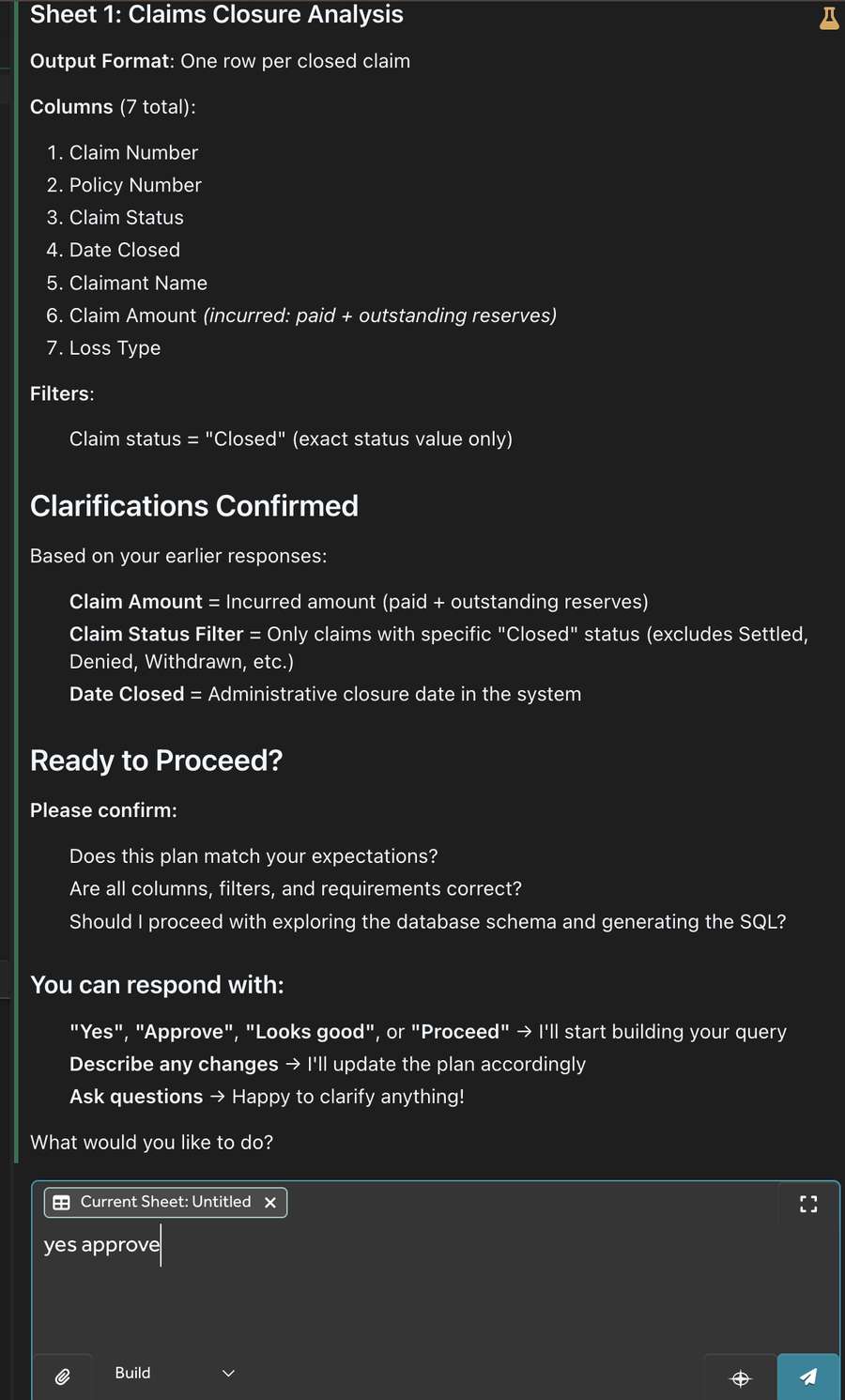Click the table icon in Current Sheet chip
Screen dimensions: 845x1400
[x=62, y=1203]
